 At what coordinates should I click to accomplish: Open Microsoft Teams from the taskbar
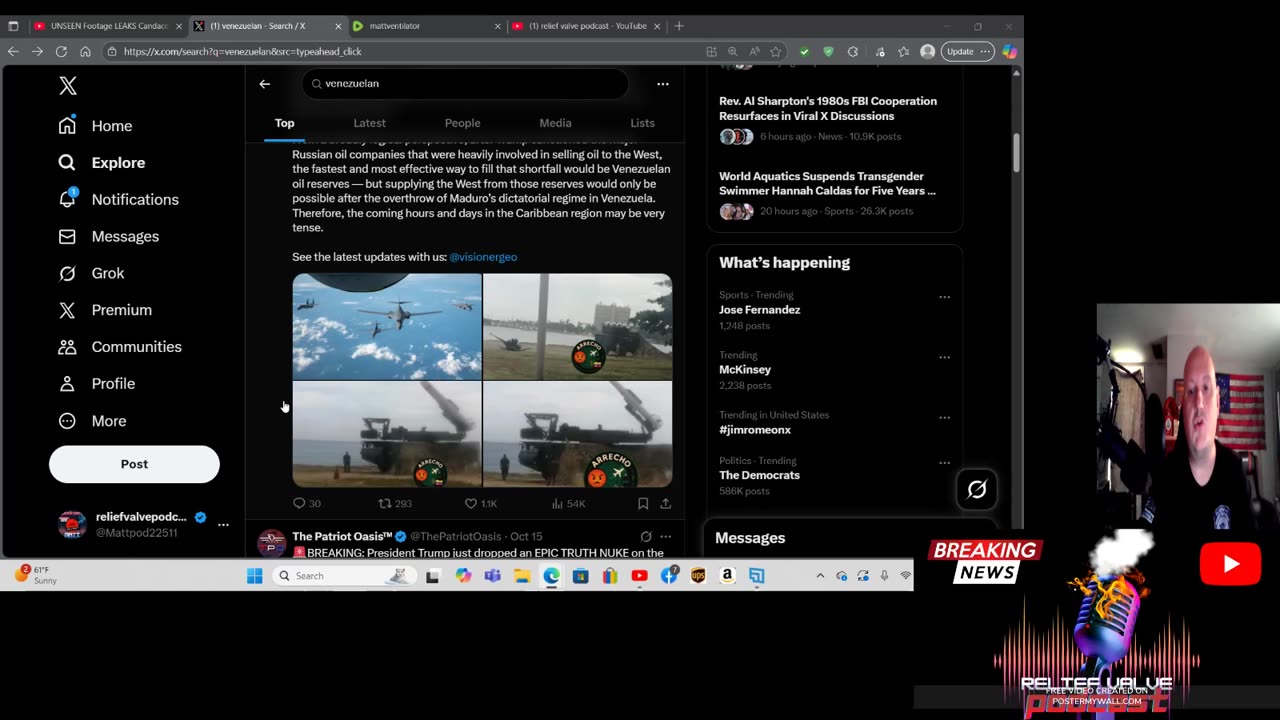tap(492, 575)
